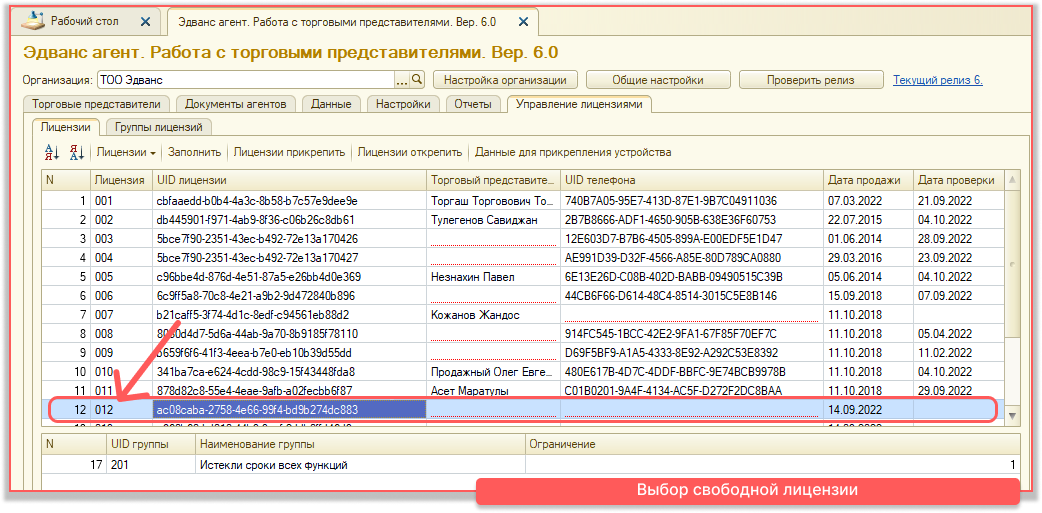Click Незнахин Павел cell
Screen dimensions: 1042x513
(494, 276)
